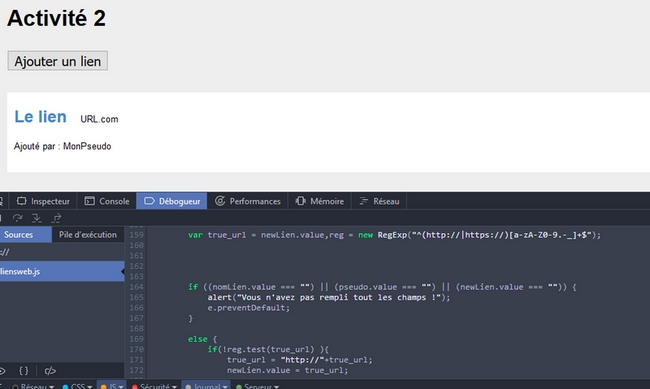This screenshot has height=389, width=650.
Task: Expand the Journal filter dropdown
Action: pos(206,386)
